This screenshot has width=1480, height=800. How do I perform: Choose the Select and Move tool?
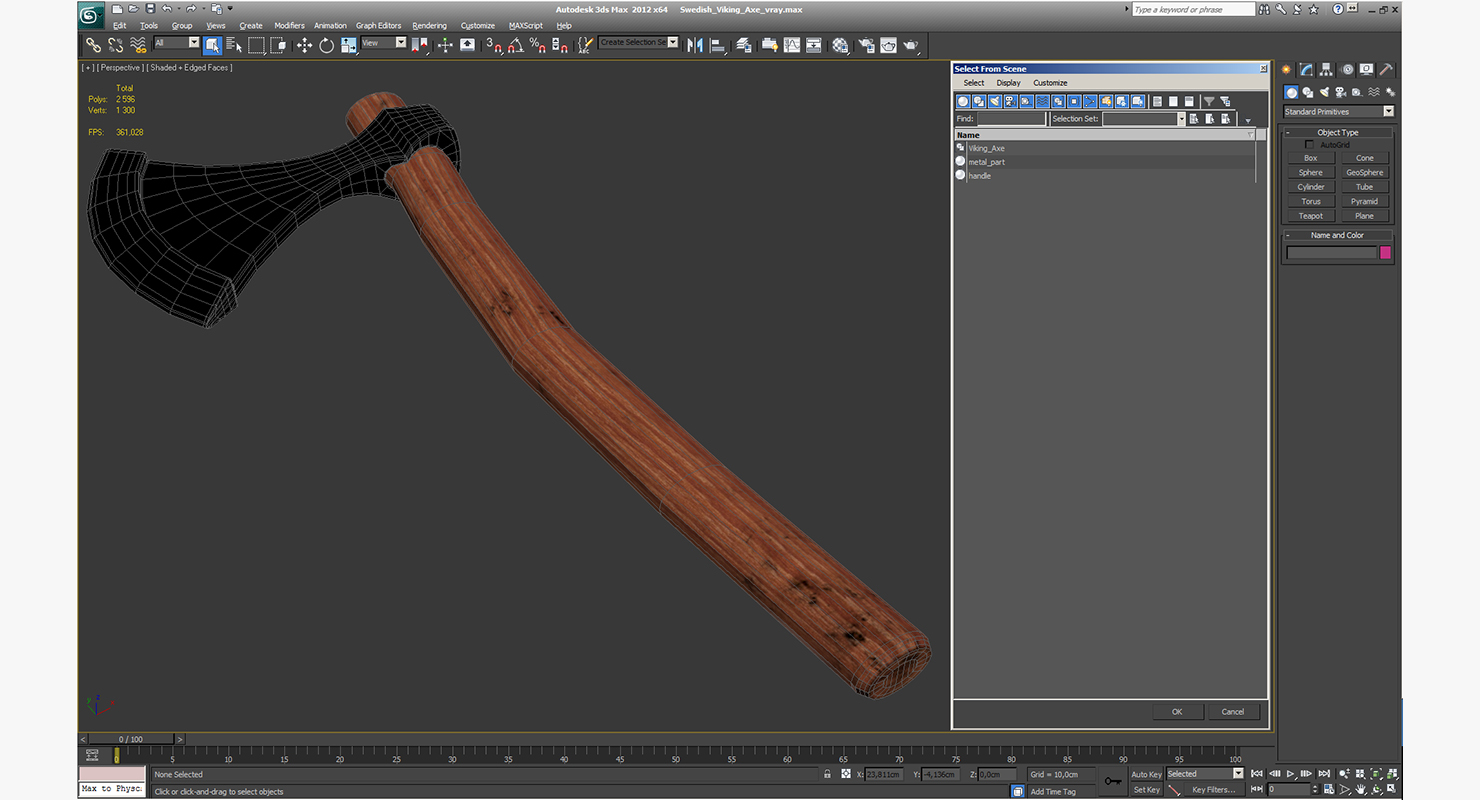[304, 45]
